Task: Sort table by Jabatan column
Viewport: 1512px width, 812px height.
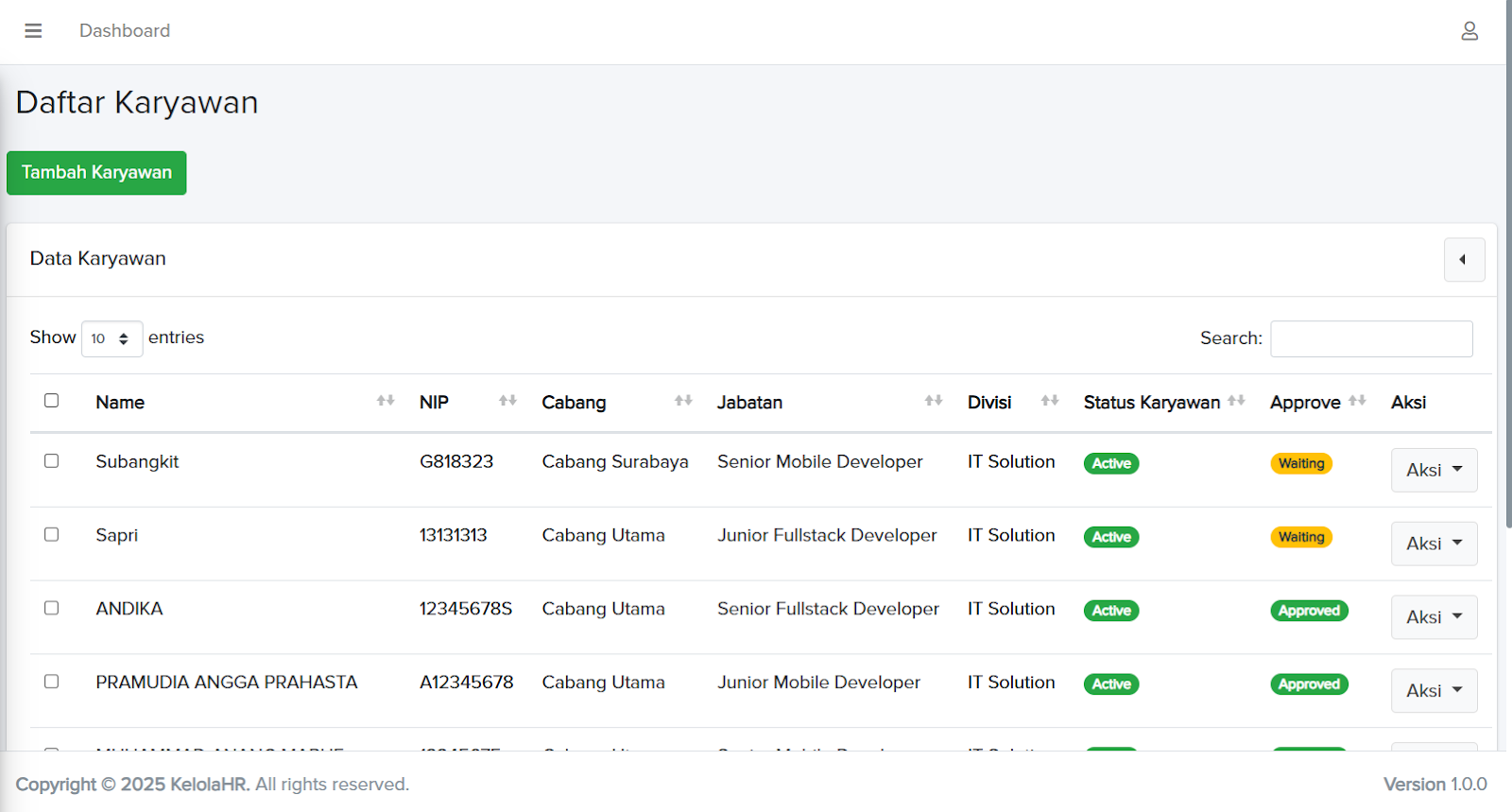Action: pos(749,403)
